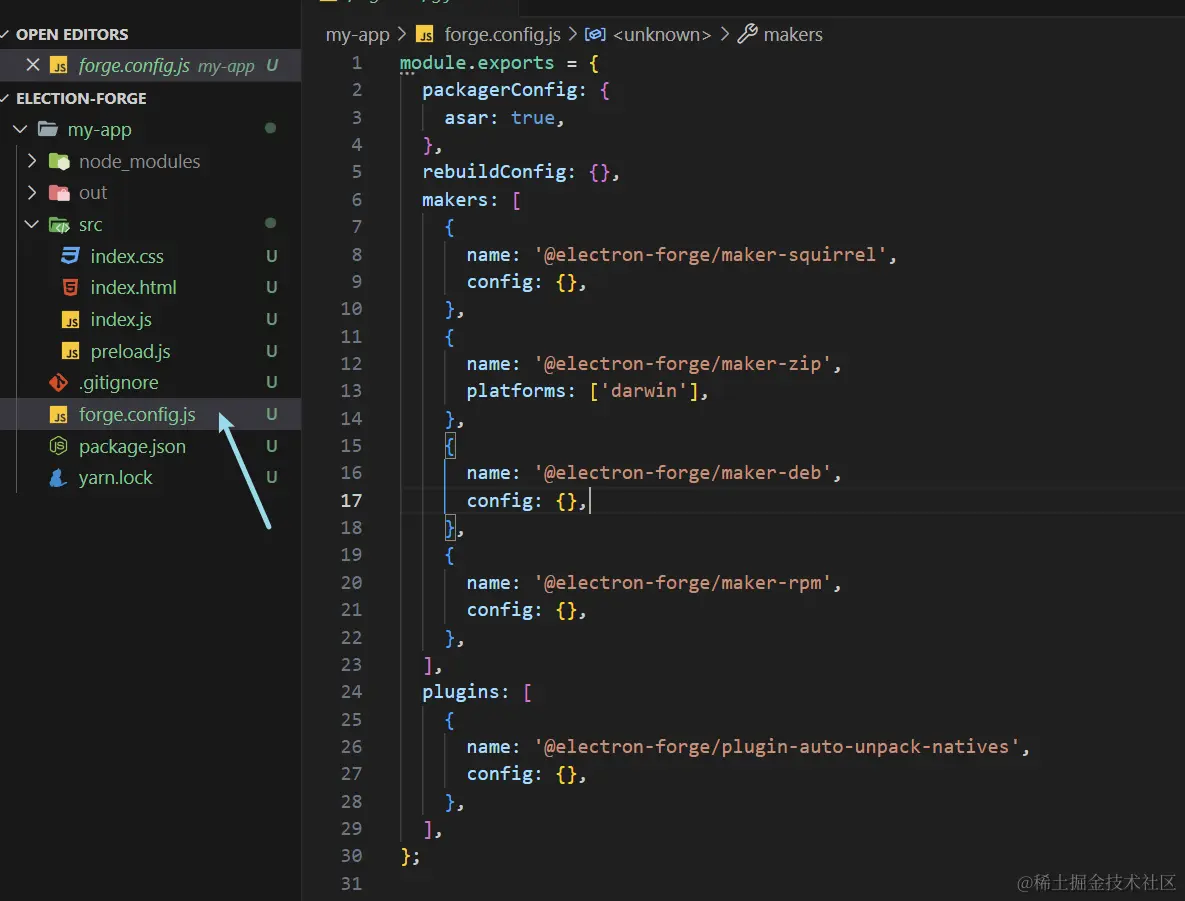Click the node_modules folder icon
The image size is (1185, 901).
[59, 161]
